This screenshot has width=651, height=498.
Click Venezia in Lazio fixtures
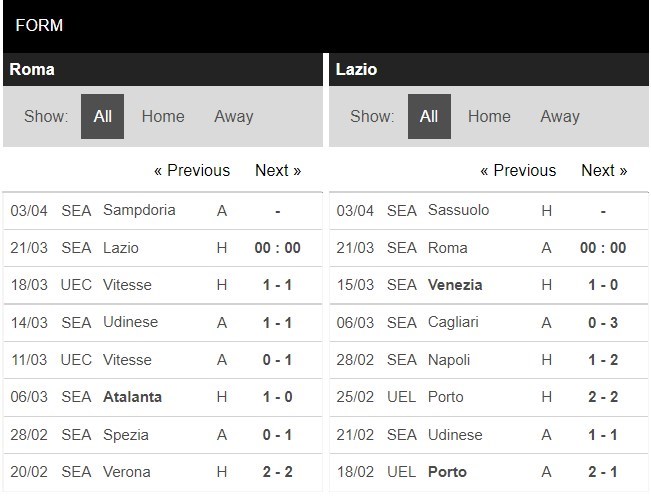click(455, 285)
